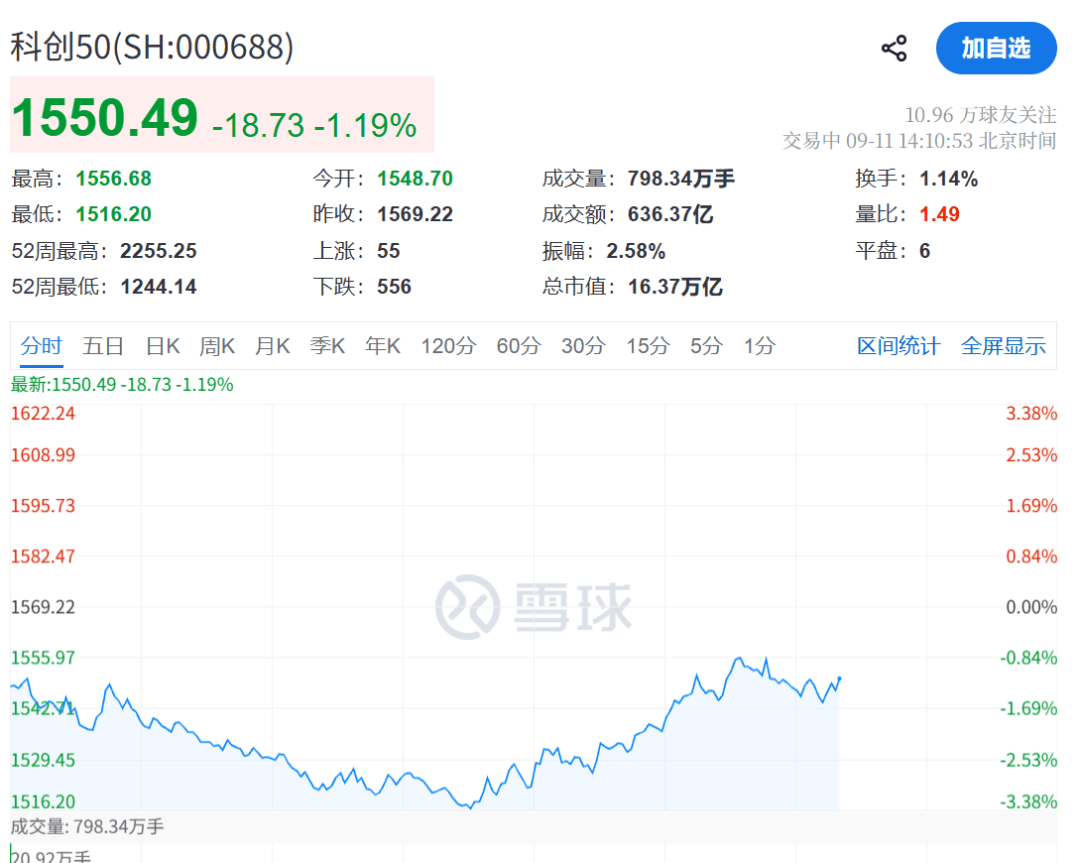Image resolution: width=1080 pixels, height=863 pixels.
Task: Show the 年K chart
Action: (382, 346)
